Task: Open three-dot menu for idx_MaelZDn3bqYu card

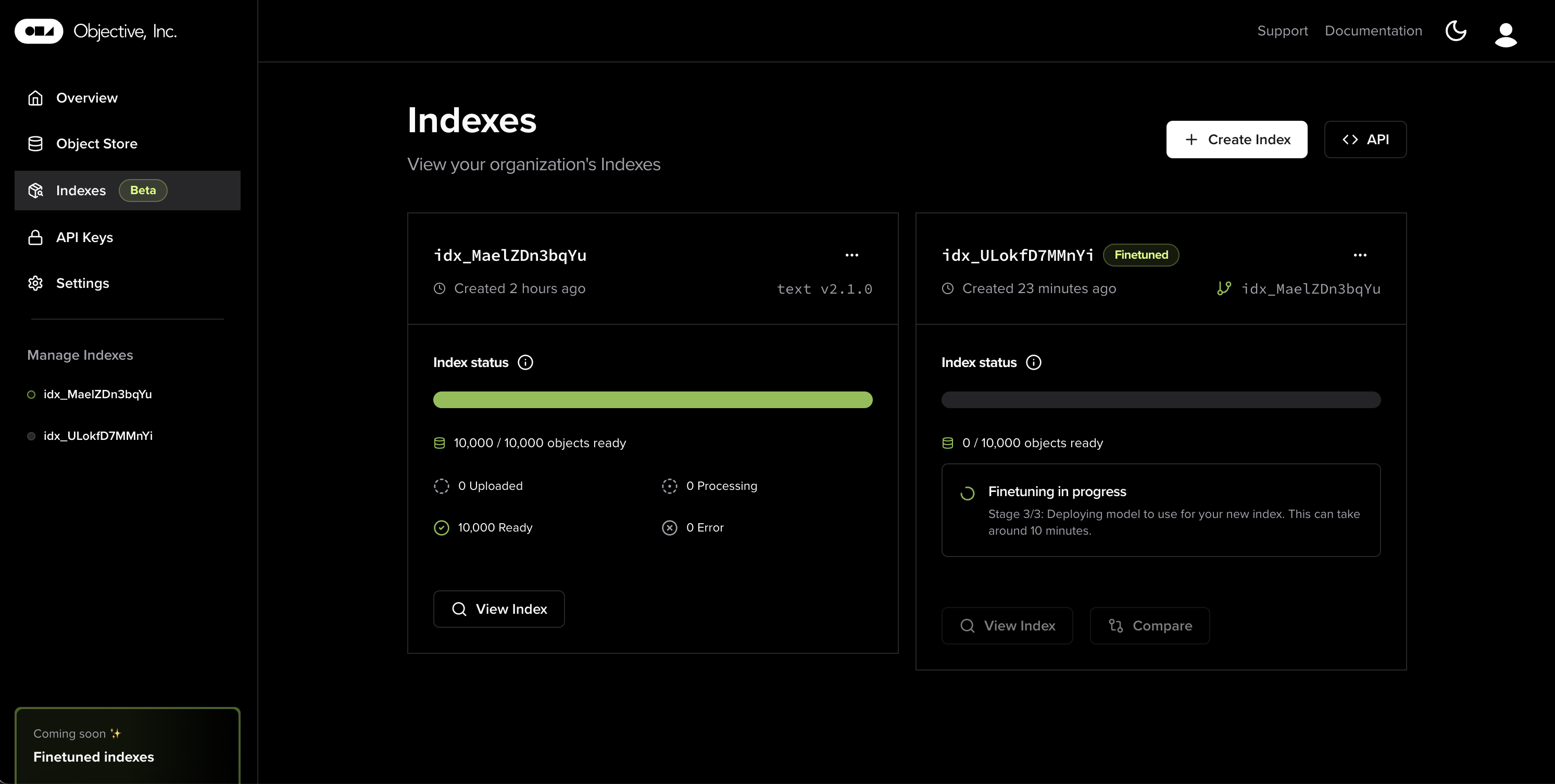Action: click(x=851, y=255)
